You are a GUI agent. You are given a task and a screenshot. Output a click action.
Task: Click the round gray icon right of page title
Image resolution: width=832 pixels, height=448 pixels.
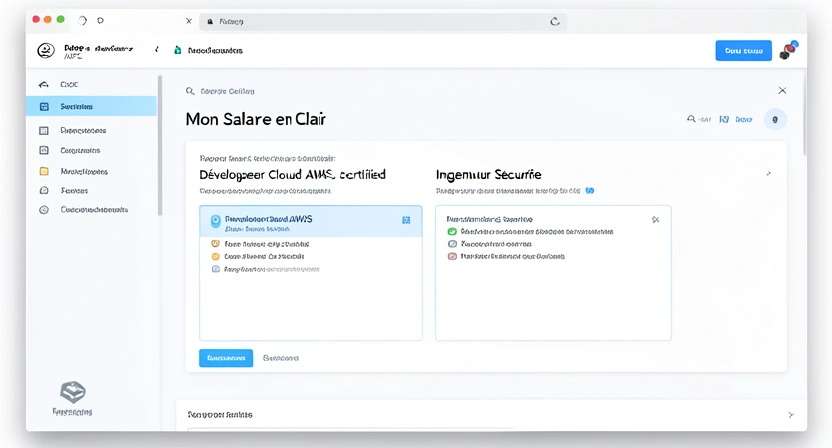(x=775, y=119)
